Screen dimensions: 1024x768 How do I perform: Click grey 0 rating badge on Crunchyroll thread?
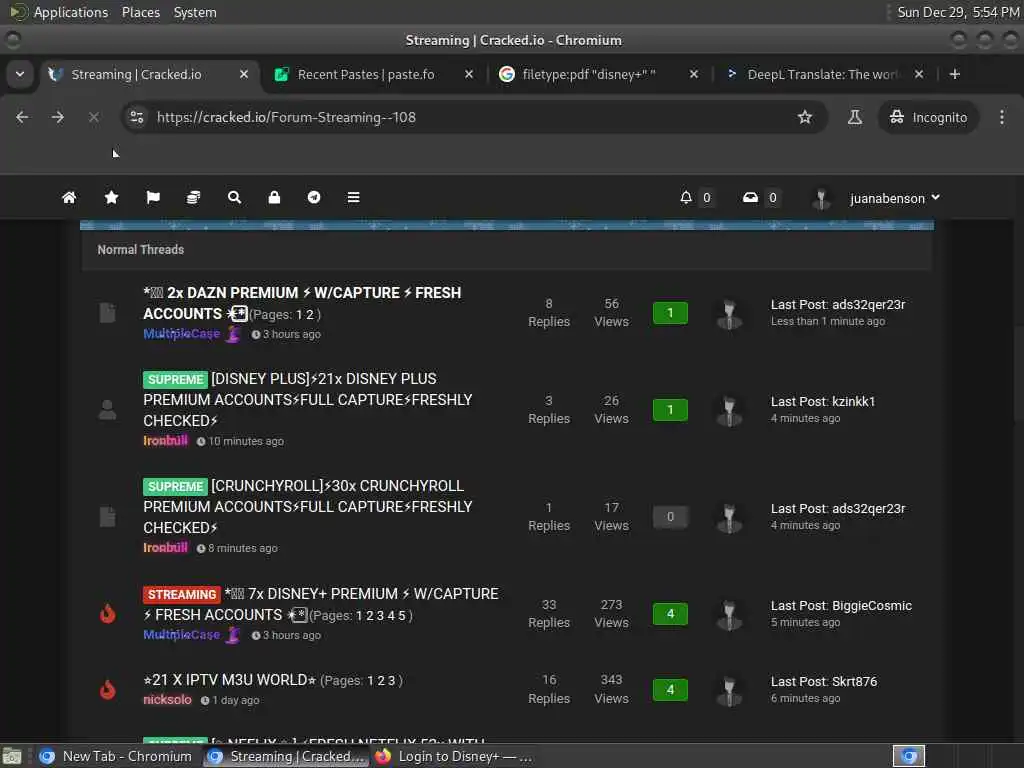point(670,517)
